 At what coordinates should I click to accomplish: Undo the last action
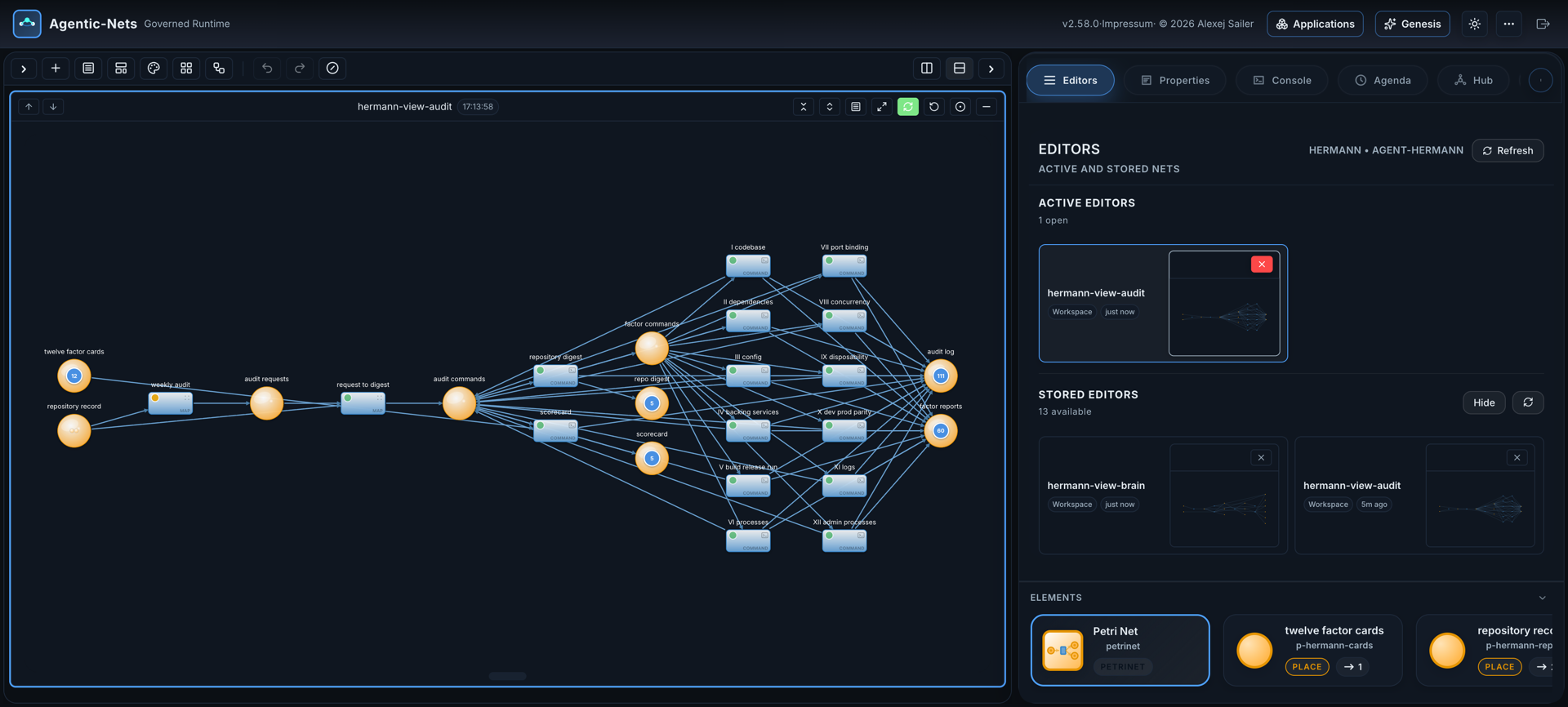(267, 69)
